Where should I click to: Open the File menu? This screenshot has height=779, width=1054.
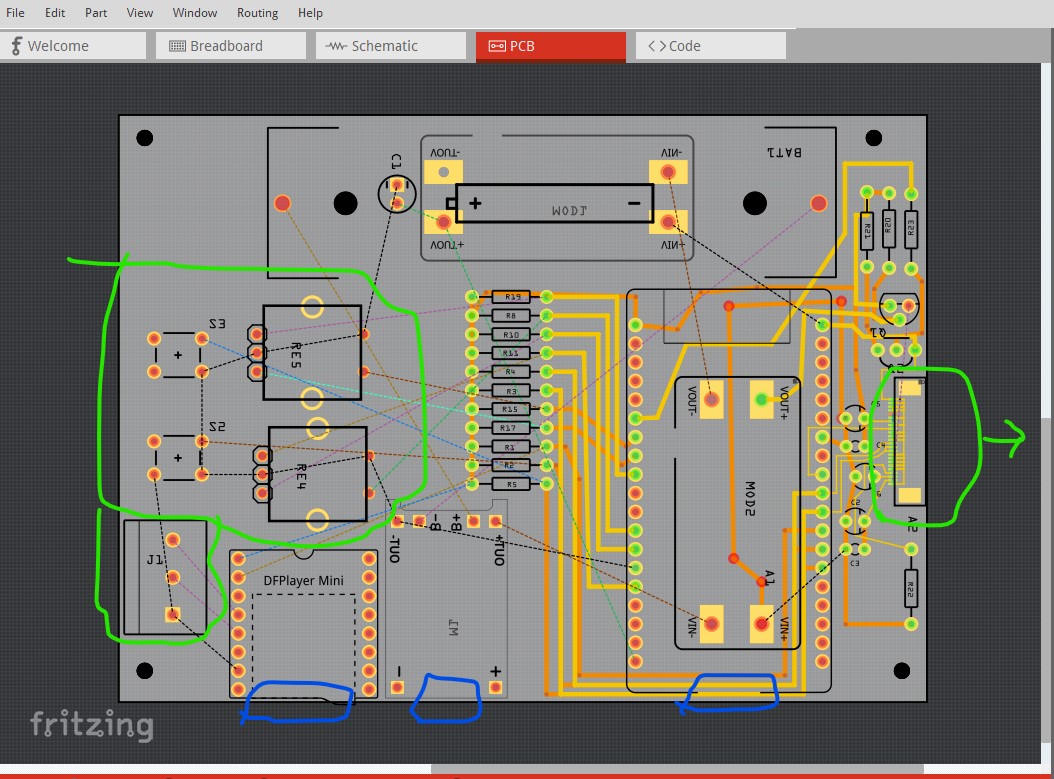click(x=15, y=13)
